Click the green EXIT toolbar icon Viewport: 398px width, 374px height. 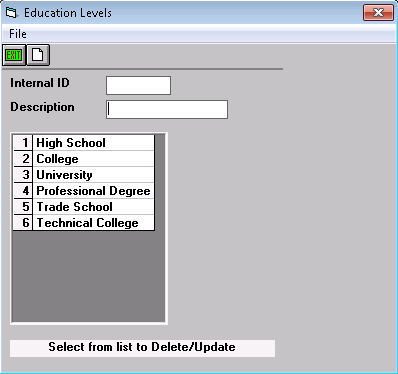click(14, 55)
